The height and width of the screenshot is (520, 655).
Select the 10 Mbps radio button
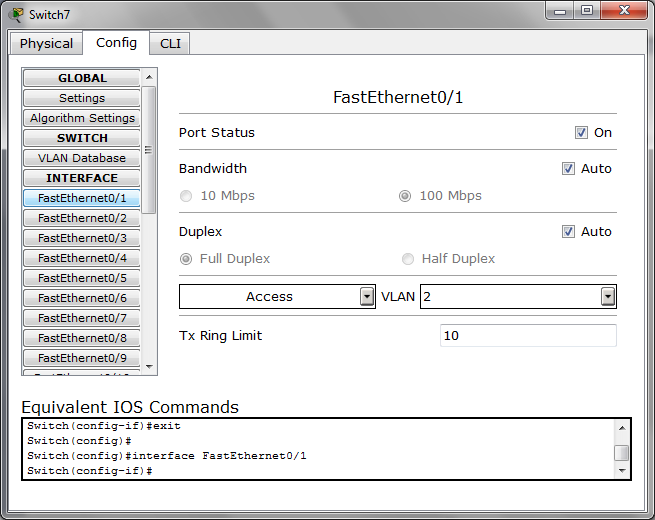pos(186,196)
